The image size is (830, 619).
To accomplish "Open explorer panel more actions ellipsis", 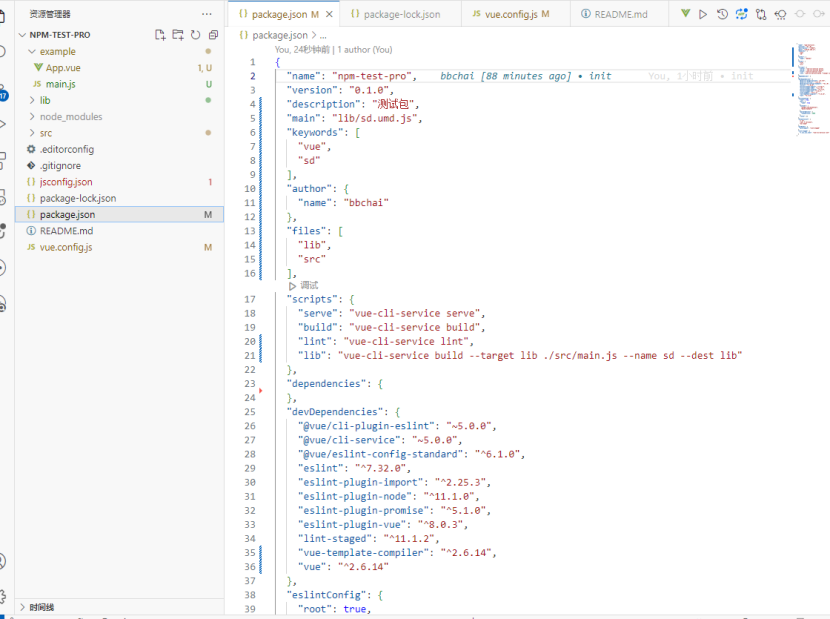I will tap(206, 14).
